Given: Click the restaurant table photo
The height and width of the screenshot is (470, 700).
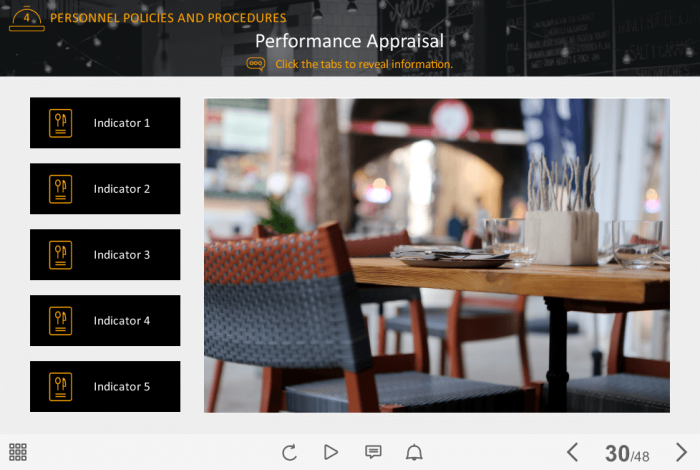Looking at the screenshot, I should [437, 255].
